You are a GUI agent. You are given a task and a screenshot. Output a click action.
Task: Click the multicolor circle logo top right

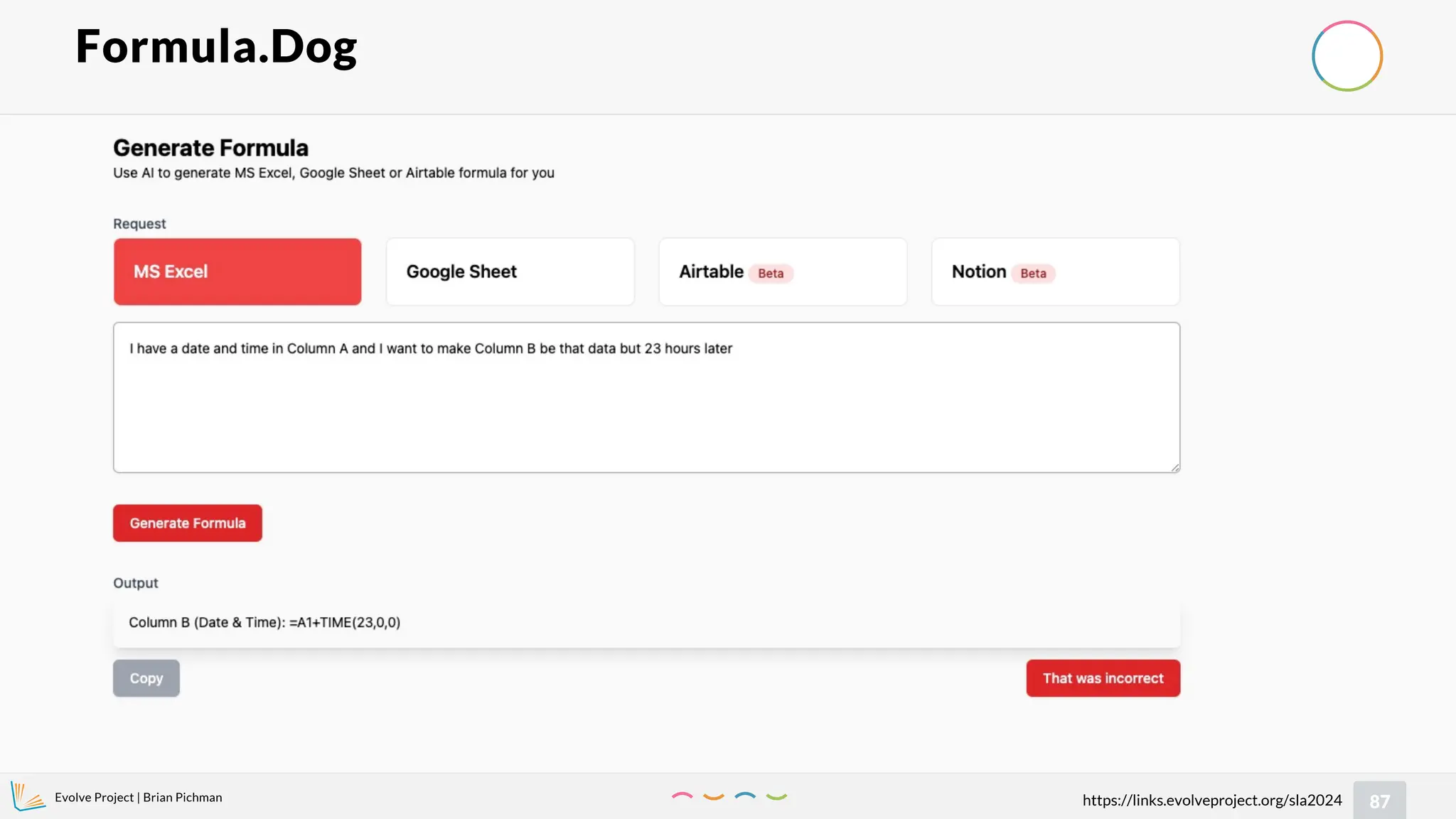(1347, 56)
